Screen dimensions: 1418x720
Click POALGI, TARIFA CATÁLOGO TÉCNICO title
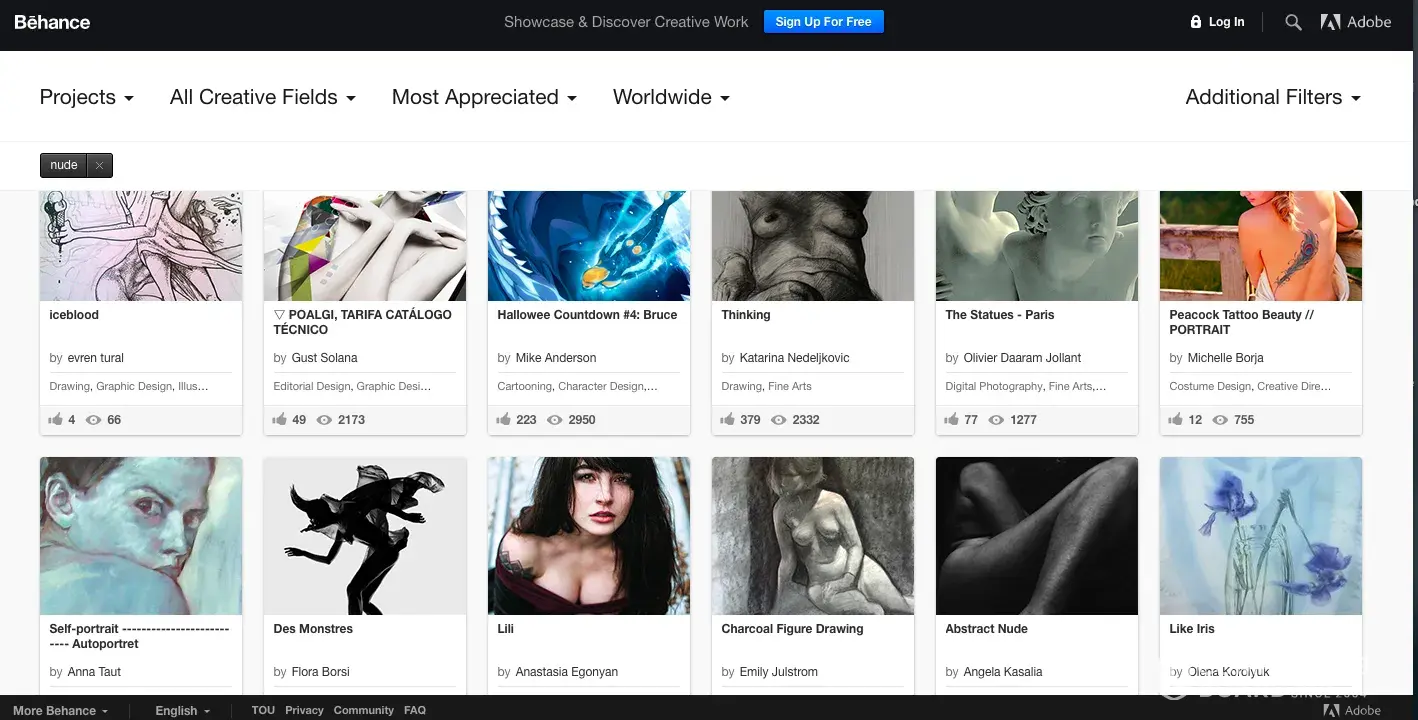(363, 322)
